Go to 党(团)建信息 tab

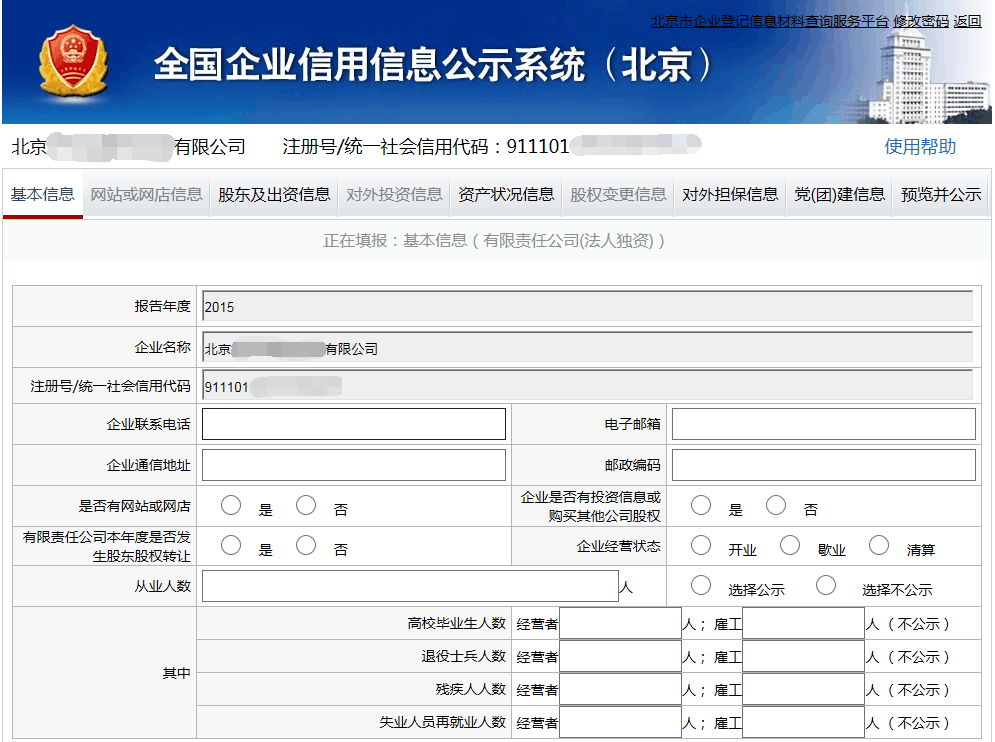pyautogui.click(x=839, y=195)
